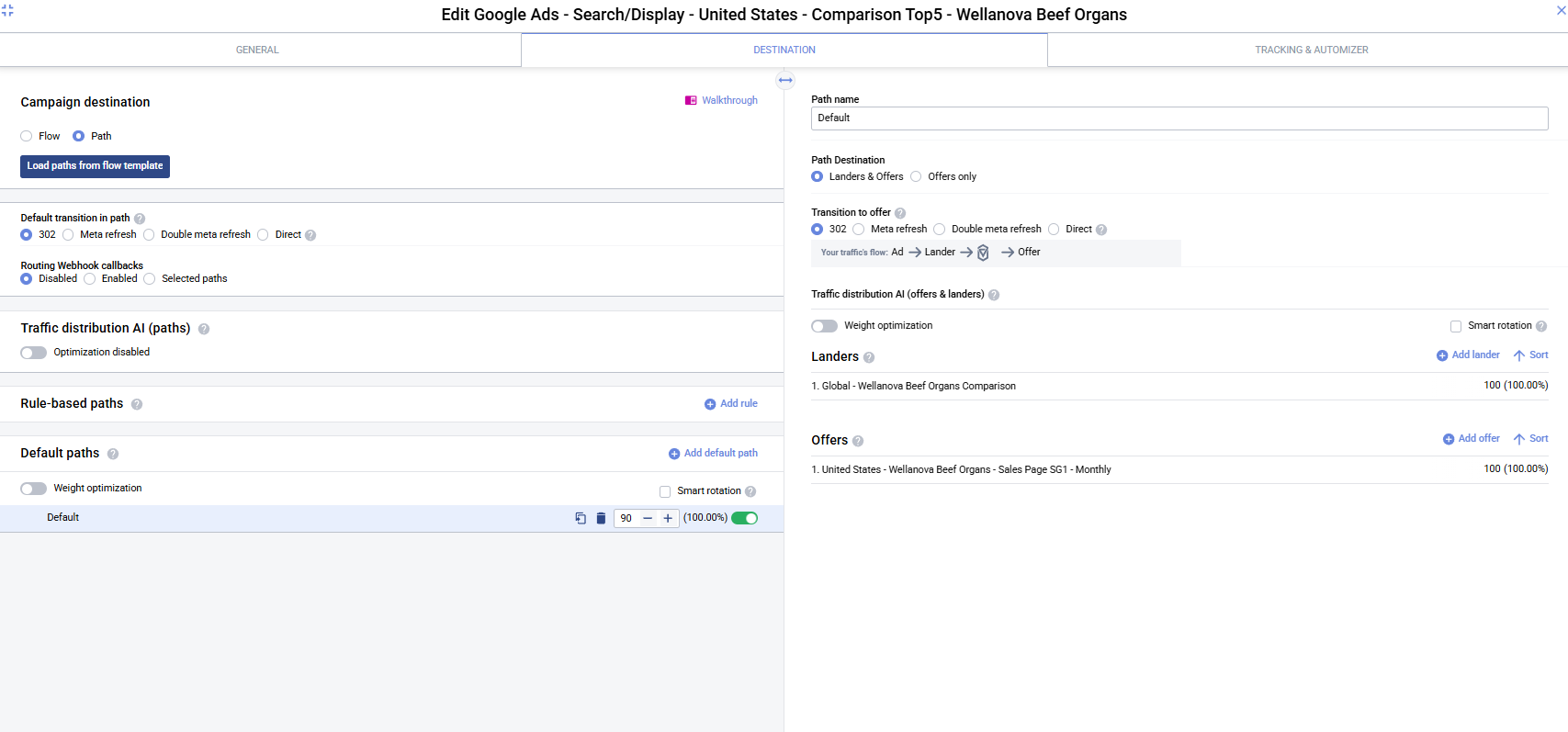This screenshot has height=732, width=1568.
Task: Select lander Global - Wellanova Beef Organs Comparison
Action: 919,387
